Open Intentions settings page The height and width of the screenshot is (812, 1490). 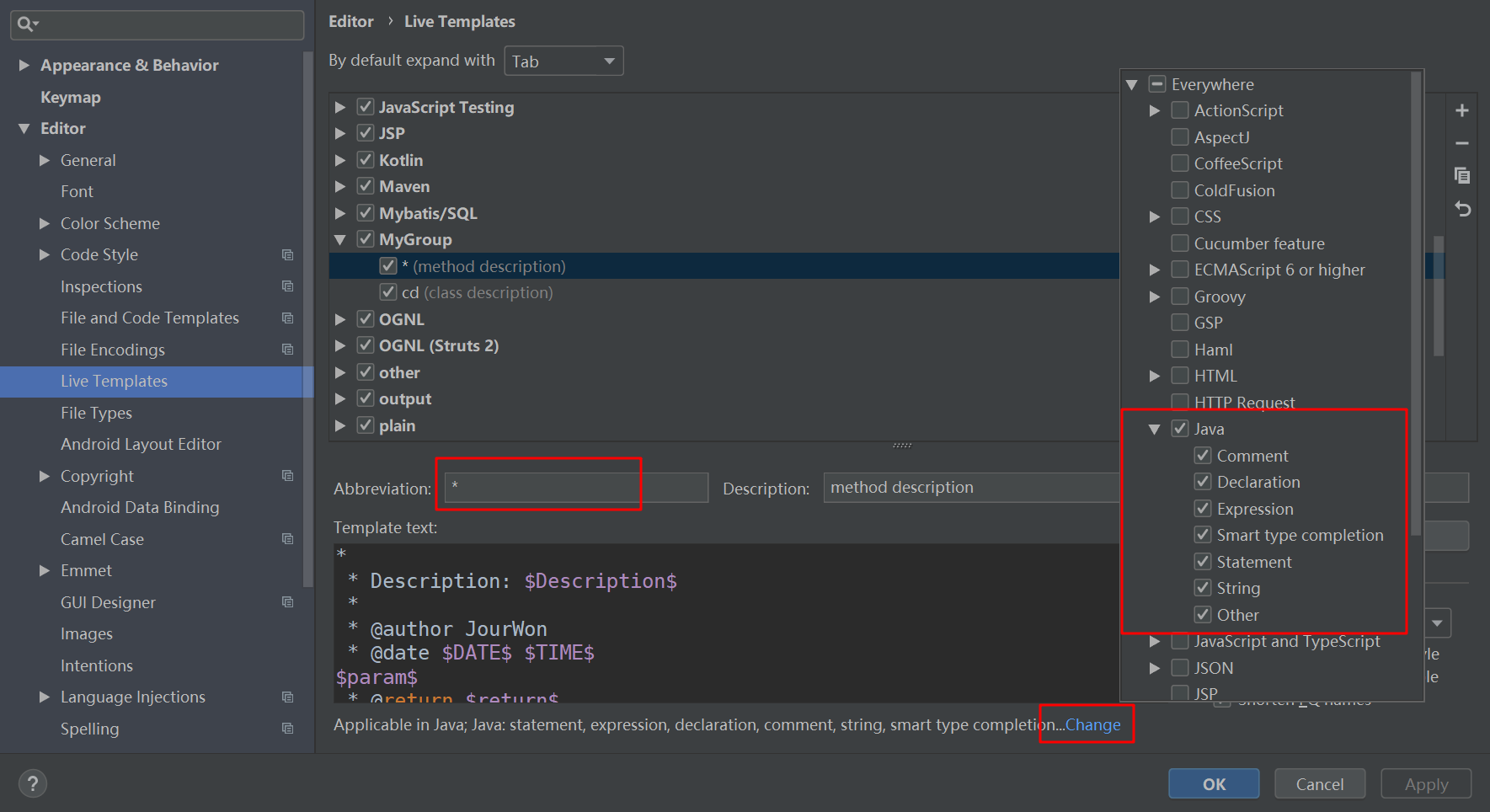(97, 665)
